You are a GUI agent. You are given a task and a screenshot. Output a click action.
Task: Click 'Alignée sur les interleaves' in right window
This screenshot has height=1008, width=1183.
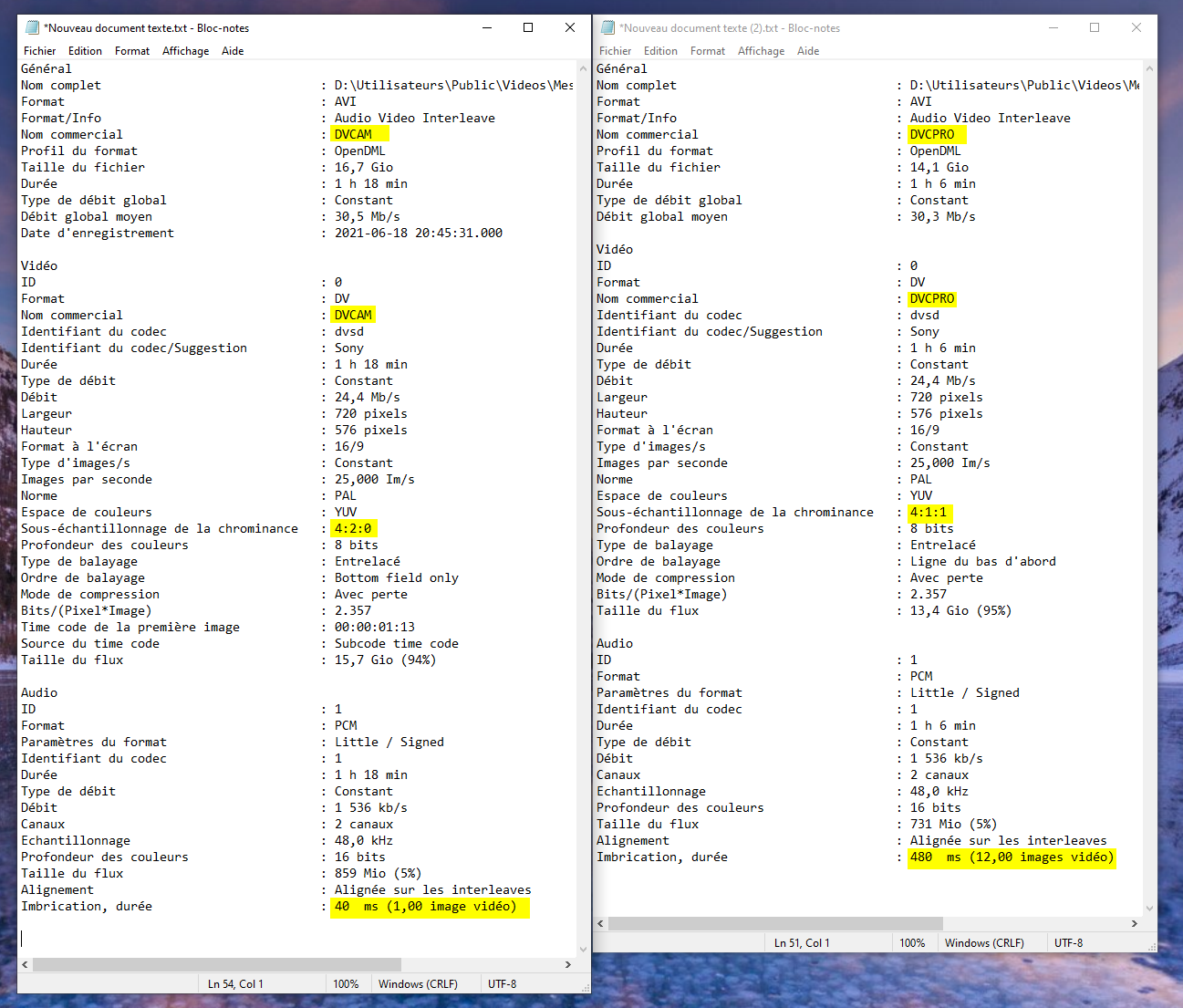pos(1009,840)
